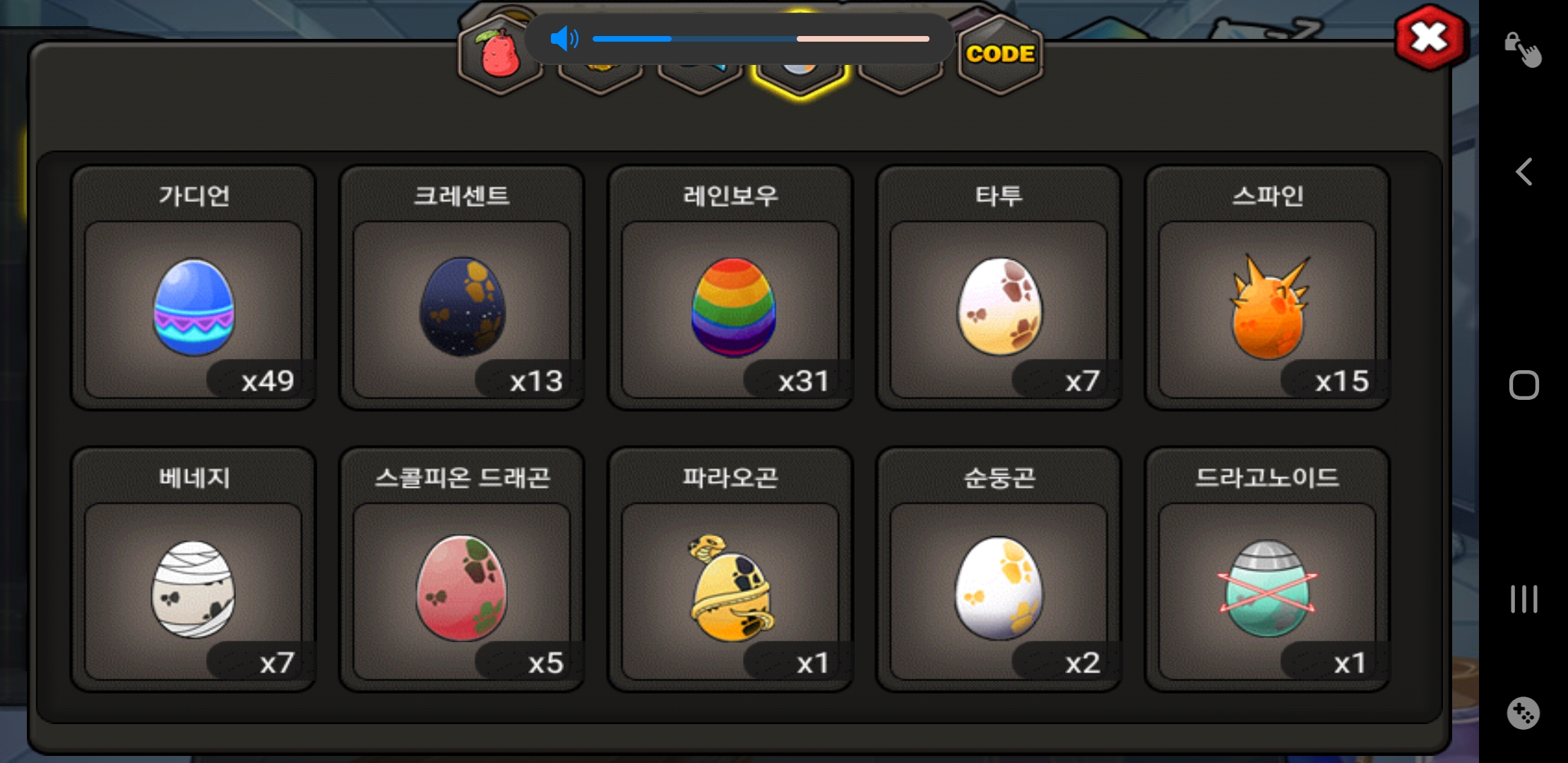Screen dimensions: 1568x763
Task: Tap the Android back arrow
Action: pyautogui.click(x=1524, y=172)
